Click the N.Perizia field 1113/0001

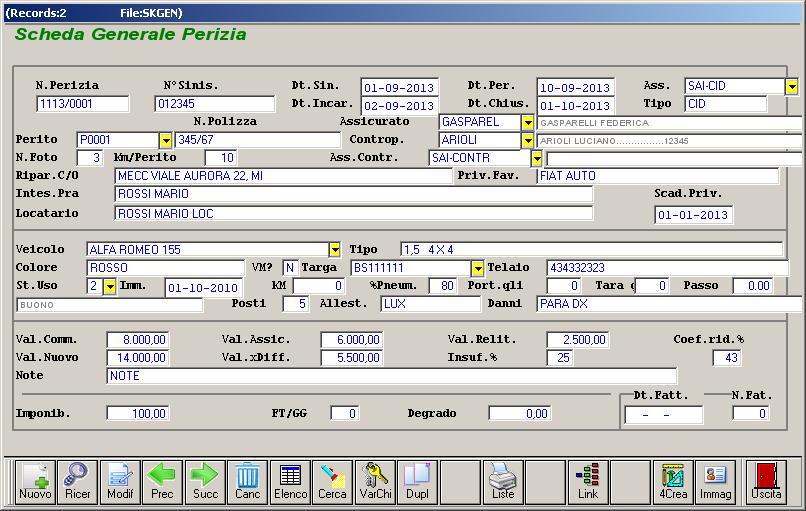(x=83, y=104)
